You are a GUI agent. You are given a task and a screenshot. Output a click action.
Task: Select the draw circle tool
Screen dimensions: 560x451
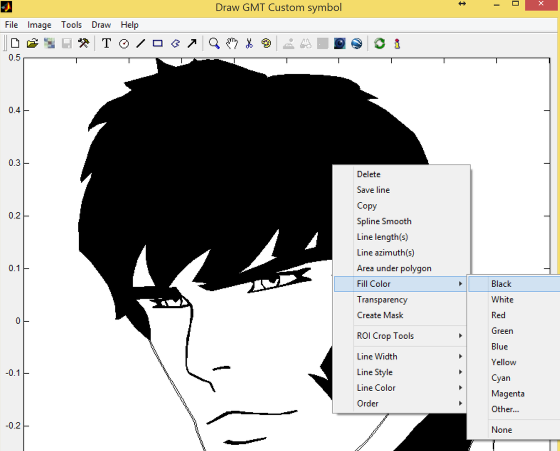(x=124, y=44)
